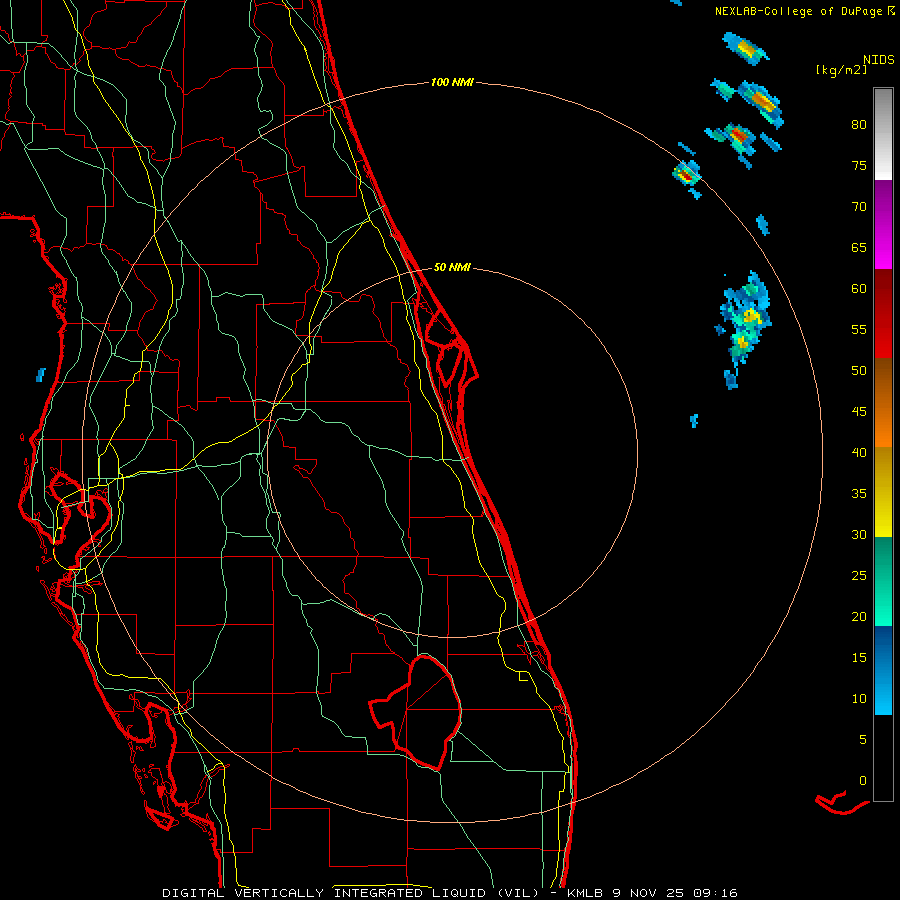Click the scale value 55

[x=859, y=329]
